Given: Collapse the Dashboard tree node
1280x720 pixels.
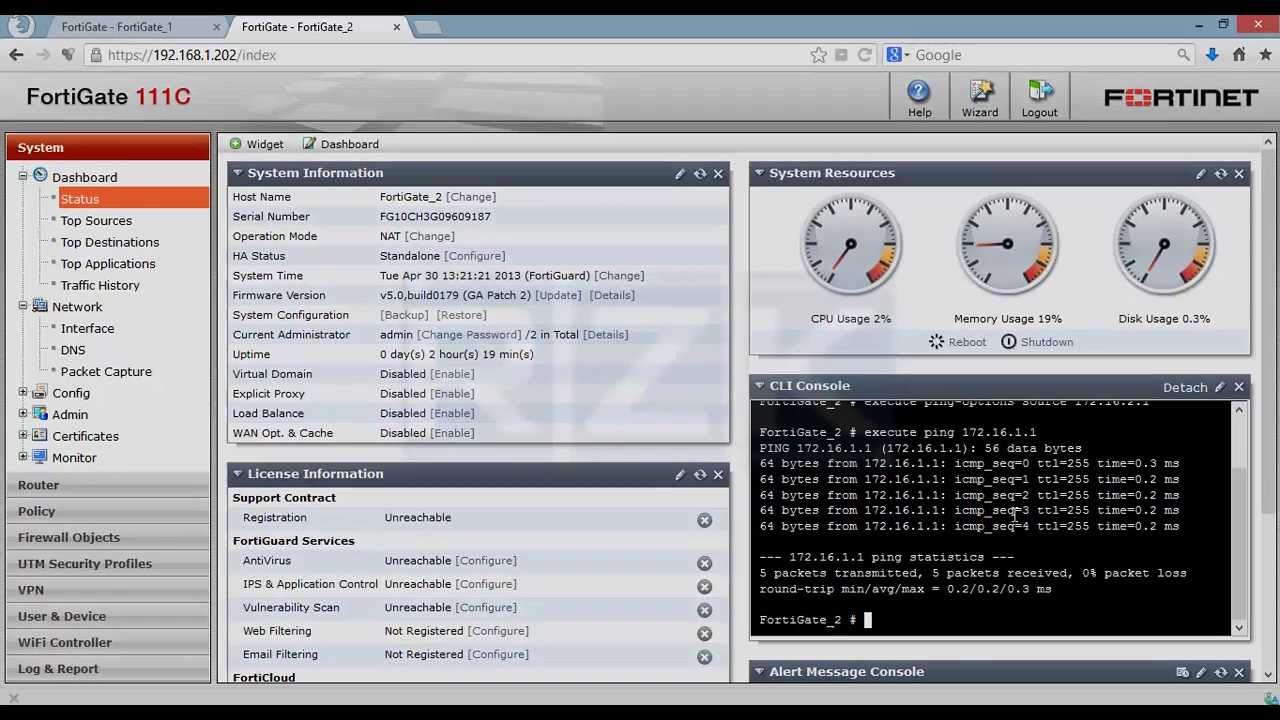Looking at the screenshot, I should tap(23, 177).
